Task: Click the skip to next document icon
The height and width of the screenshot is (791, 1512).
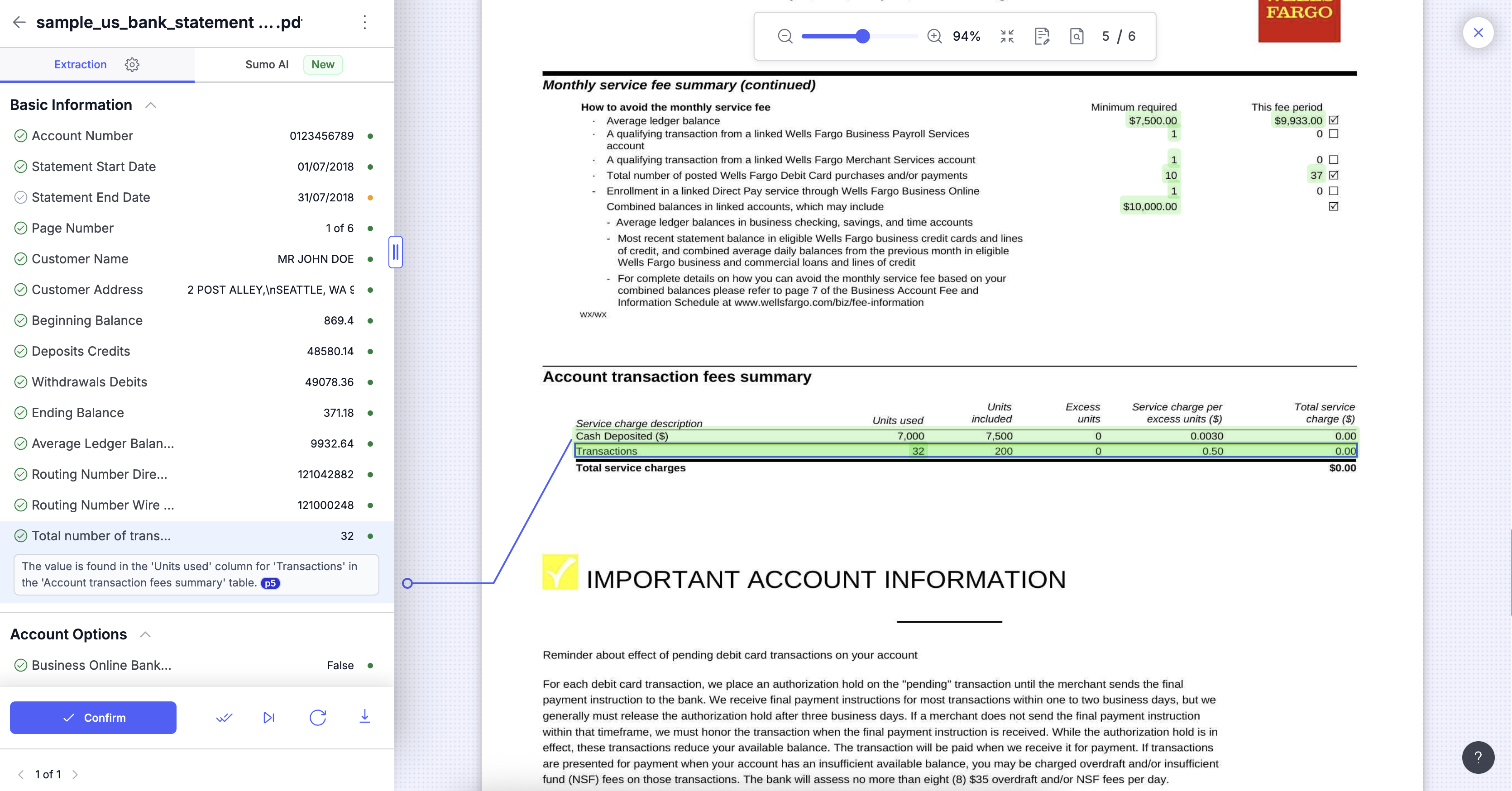Action: coord(269,717)
